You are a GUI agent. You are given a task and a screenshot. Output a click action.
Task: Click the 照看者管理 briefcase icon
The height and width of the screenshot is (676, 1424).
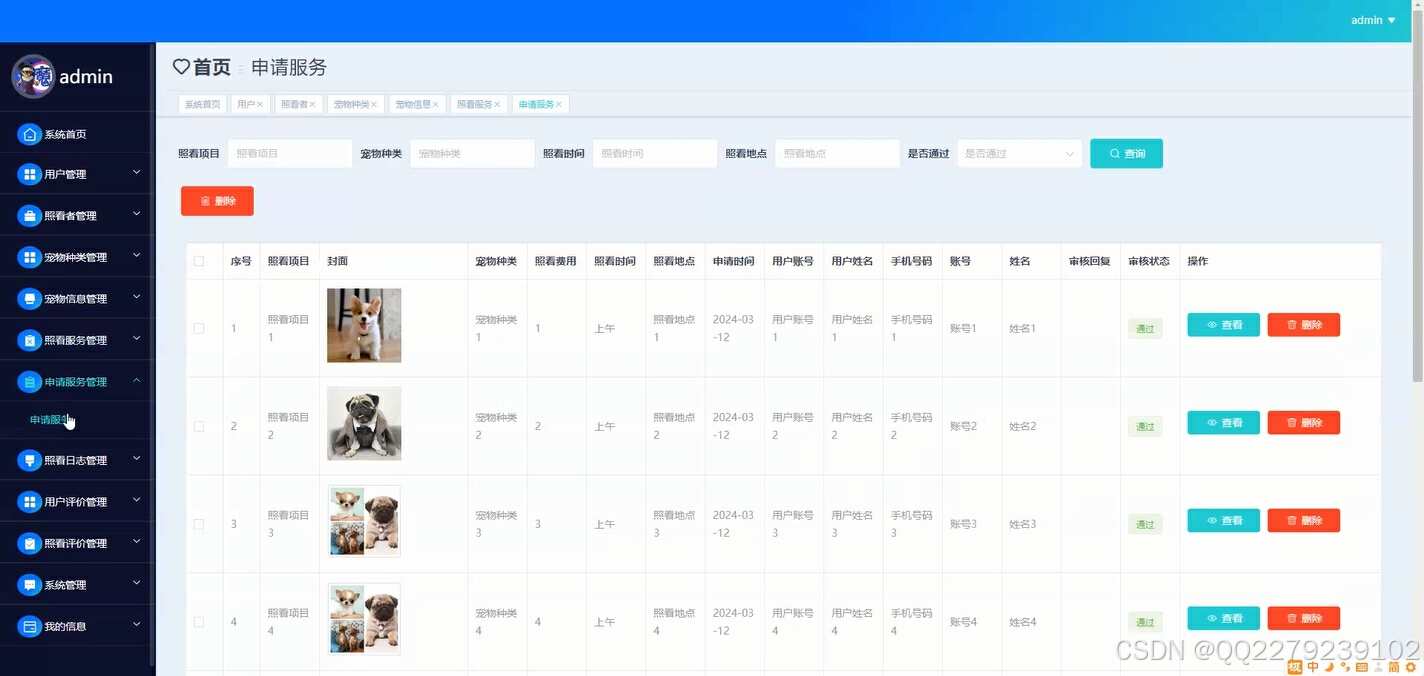(29, 214)
